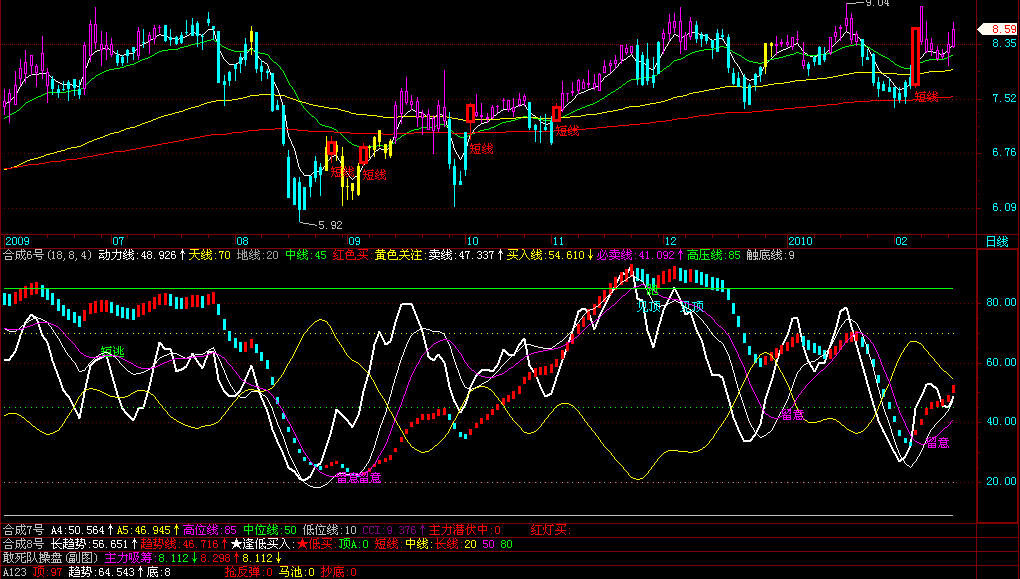Click the 中位线:50 label
Screen dimensions: 1020x579
point(270,530)
